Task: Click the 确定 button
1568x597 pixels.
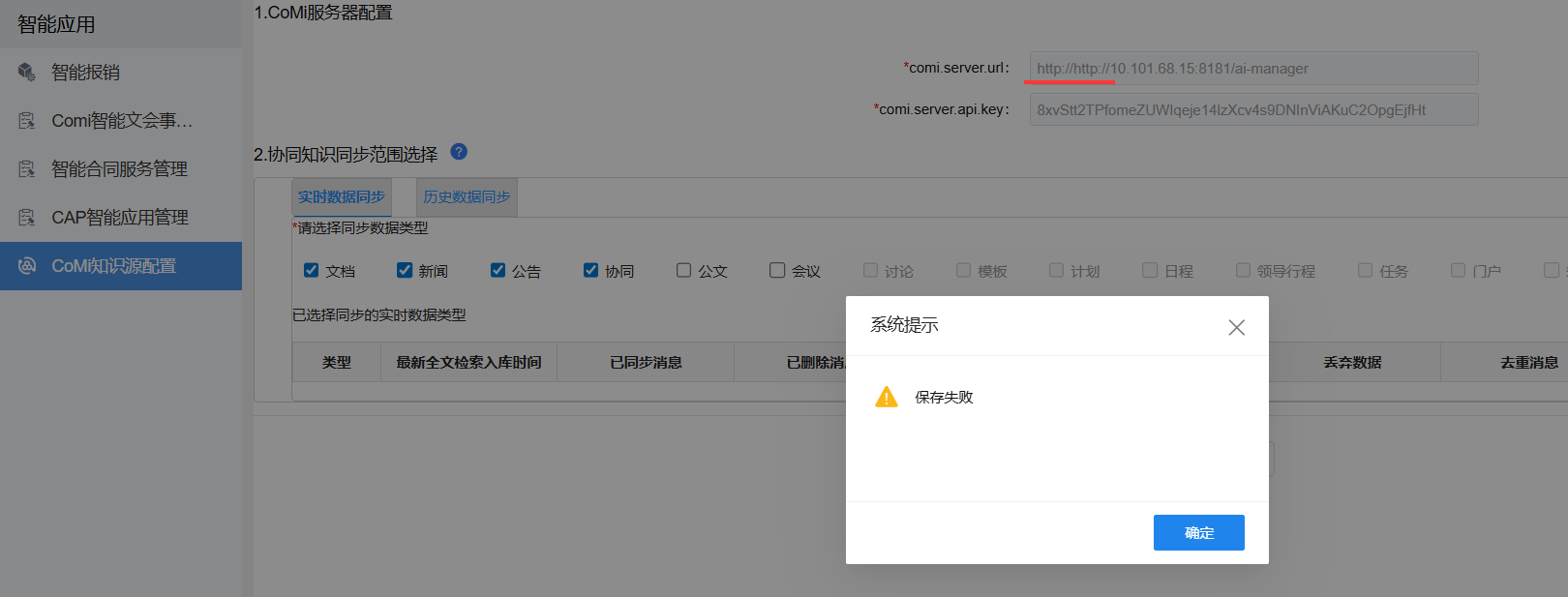Action: (1198, 533)
